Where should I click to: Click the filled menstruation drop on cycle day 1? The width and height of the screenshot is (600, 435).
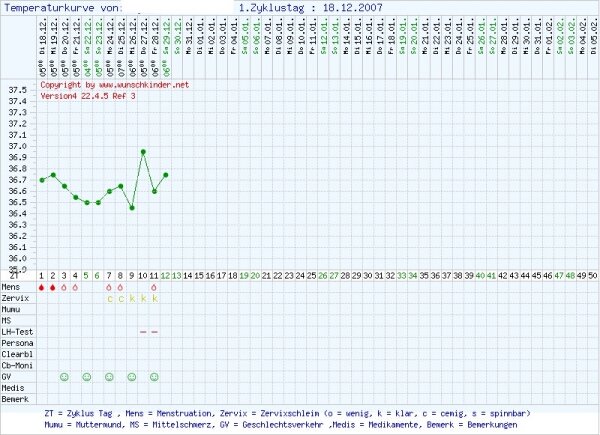(42, 287)
